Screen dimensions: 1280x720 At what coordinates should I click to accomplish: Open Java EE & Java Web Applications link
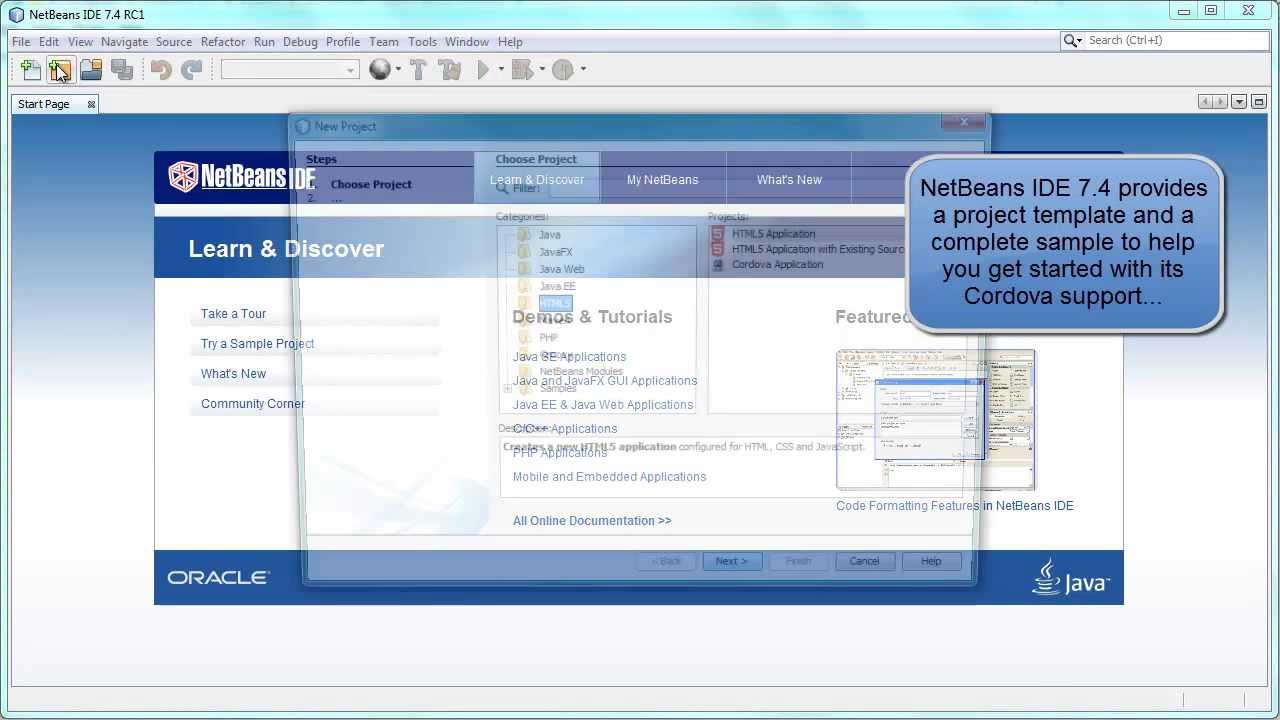[602, 405]
